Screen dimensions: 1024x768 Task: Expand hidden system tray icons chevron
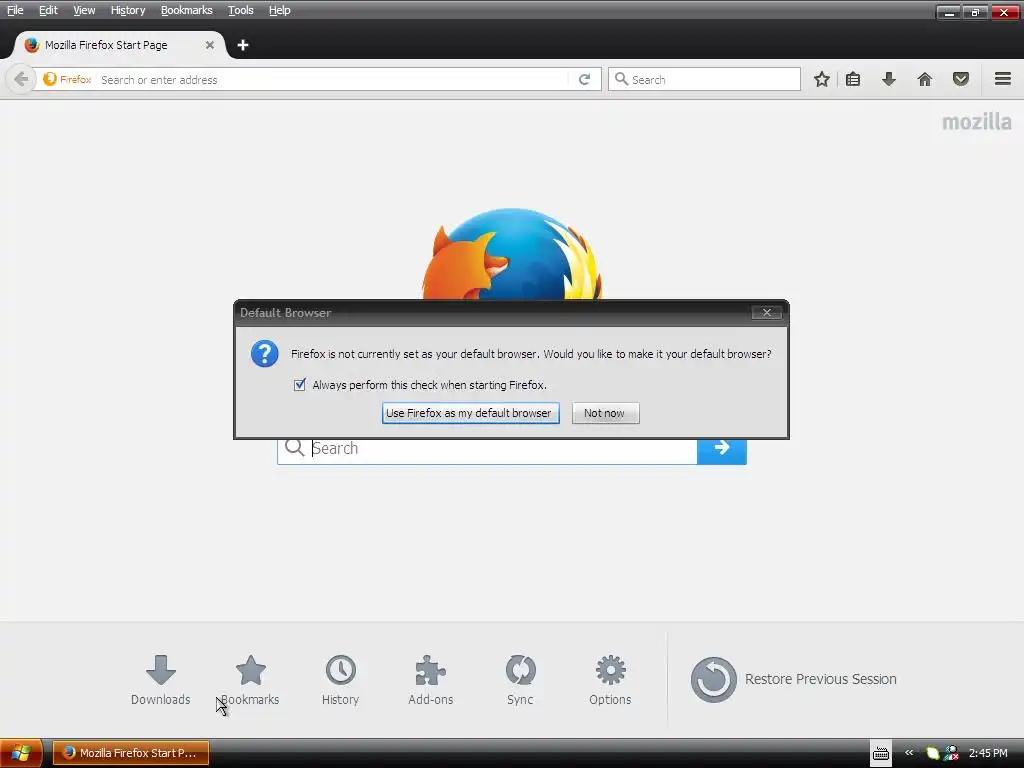tap(909, 753)
